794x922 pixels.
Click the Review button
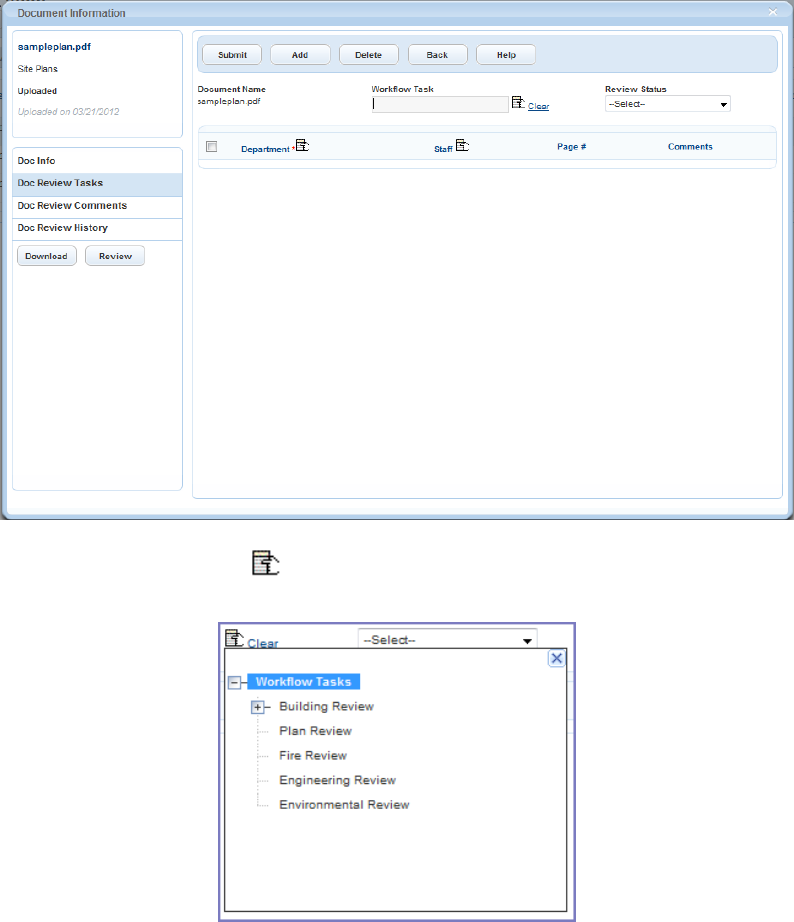coord(115,256)
